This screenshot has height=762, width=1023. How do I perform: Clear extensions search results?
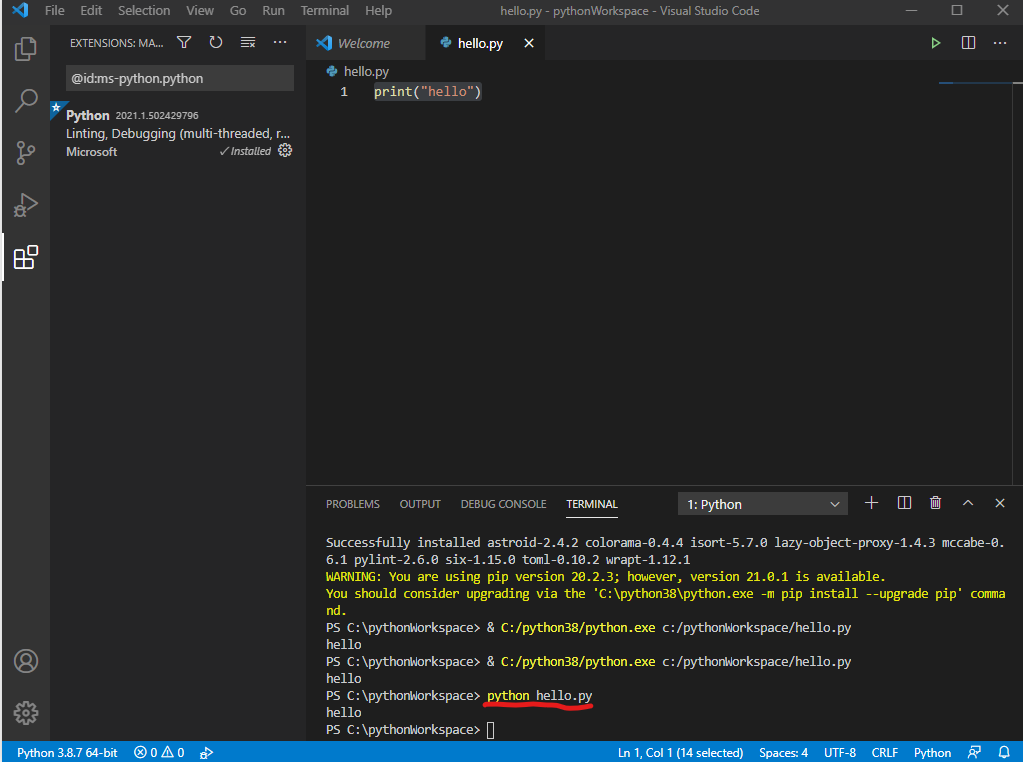[248, 42]
